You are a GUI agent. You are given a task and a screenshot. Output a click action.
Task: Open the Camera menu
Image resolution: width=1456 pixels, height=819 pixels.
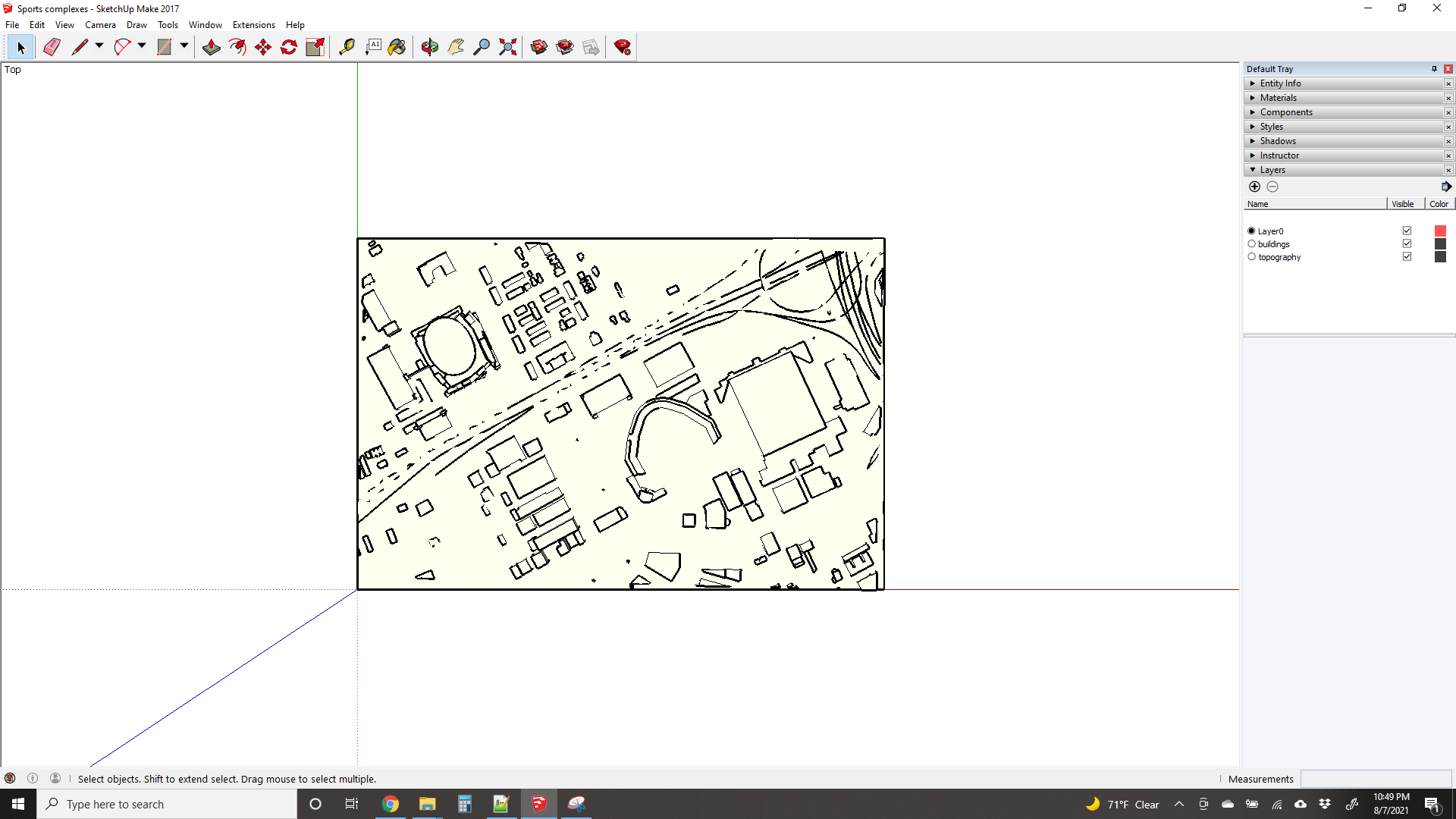100,25
